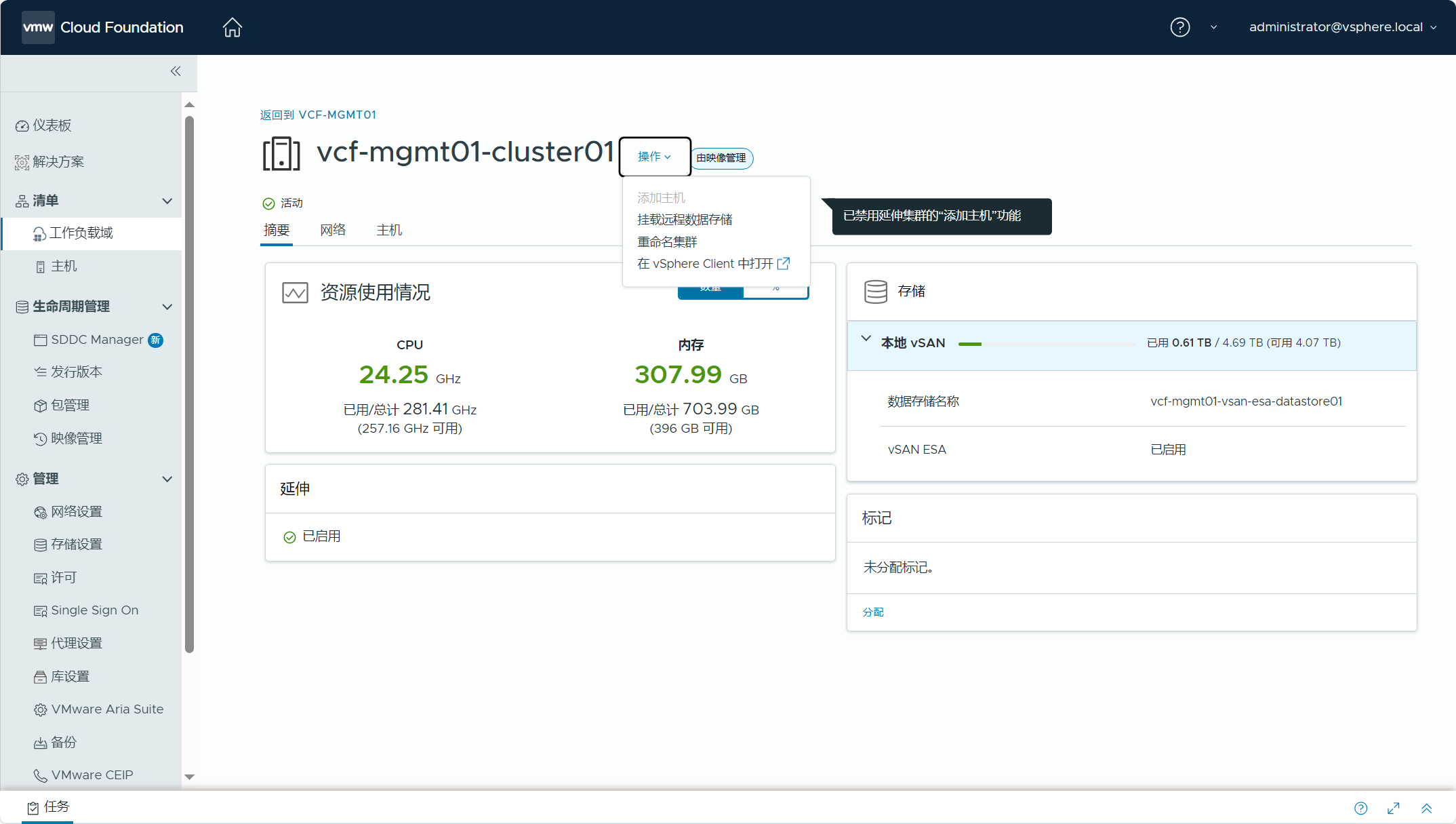Open SDDC Manager in sidebar

(x=97, y=340)
